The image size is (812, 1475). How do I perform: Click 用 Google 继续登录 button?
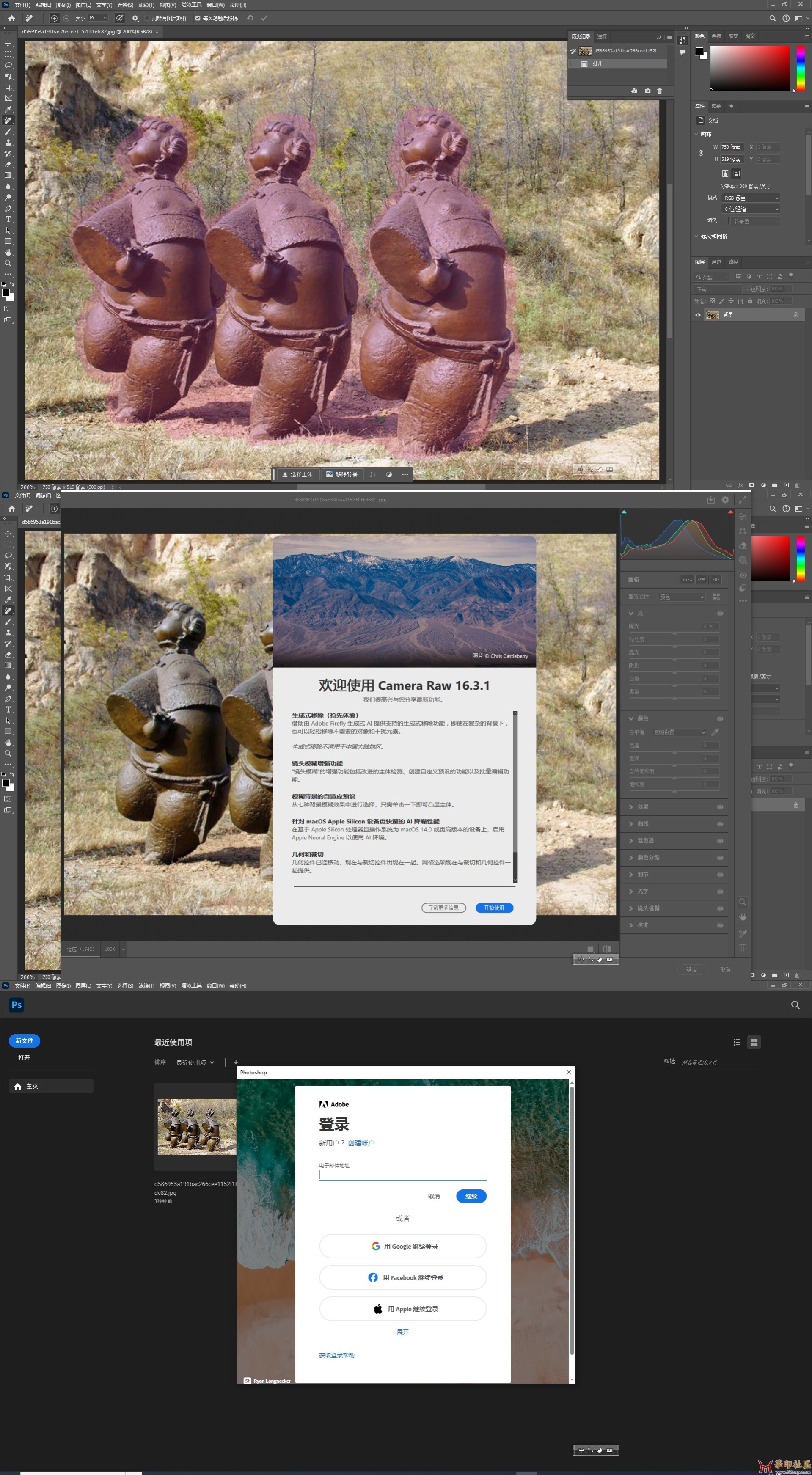coord(402,1246)
